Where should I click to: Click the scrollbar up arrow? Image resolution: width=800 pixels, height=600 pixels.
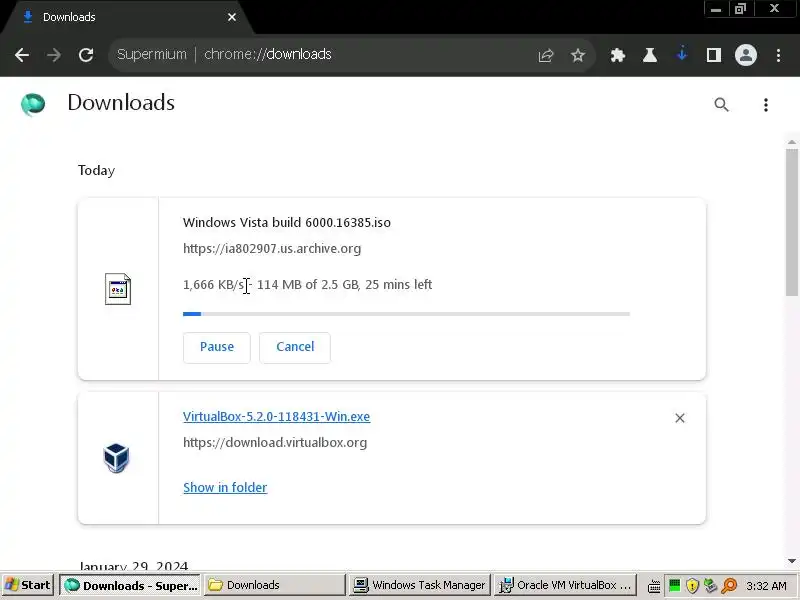(792, 142)
